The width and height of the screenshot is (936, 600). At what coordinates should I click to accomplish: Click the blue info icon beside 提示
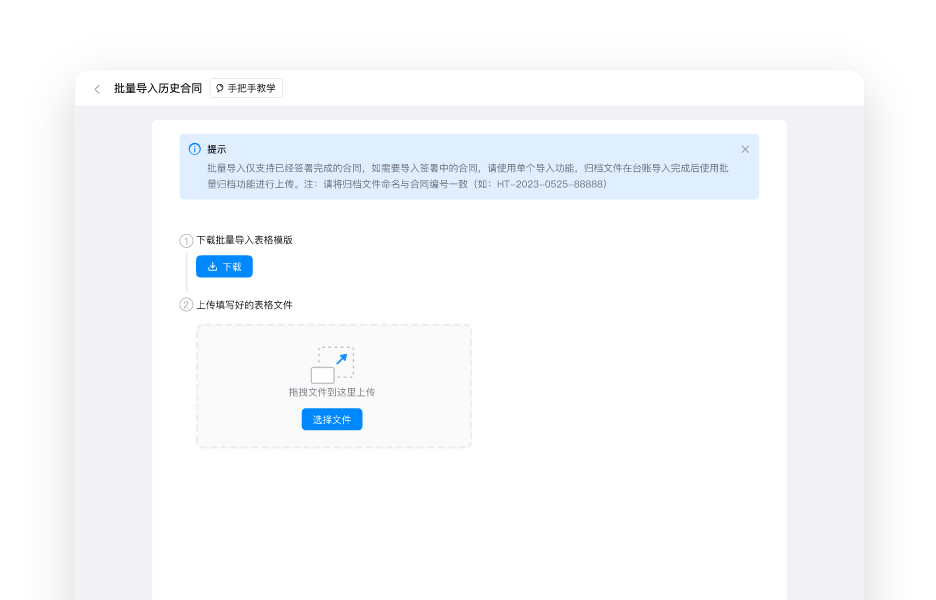click(x=194, y=149)
